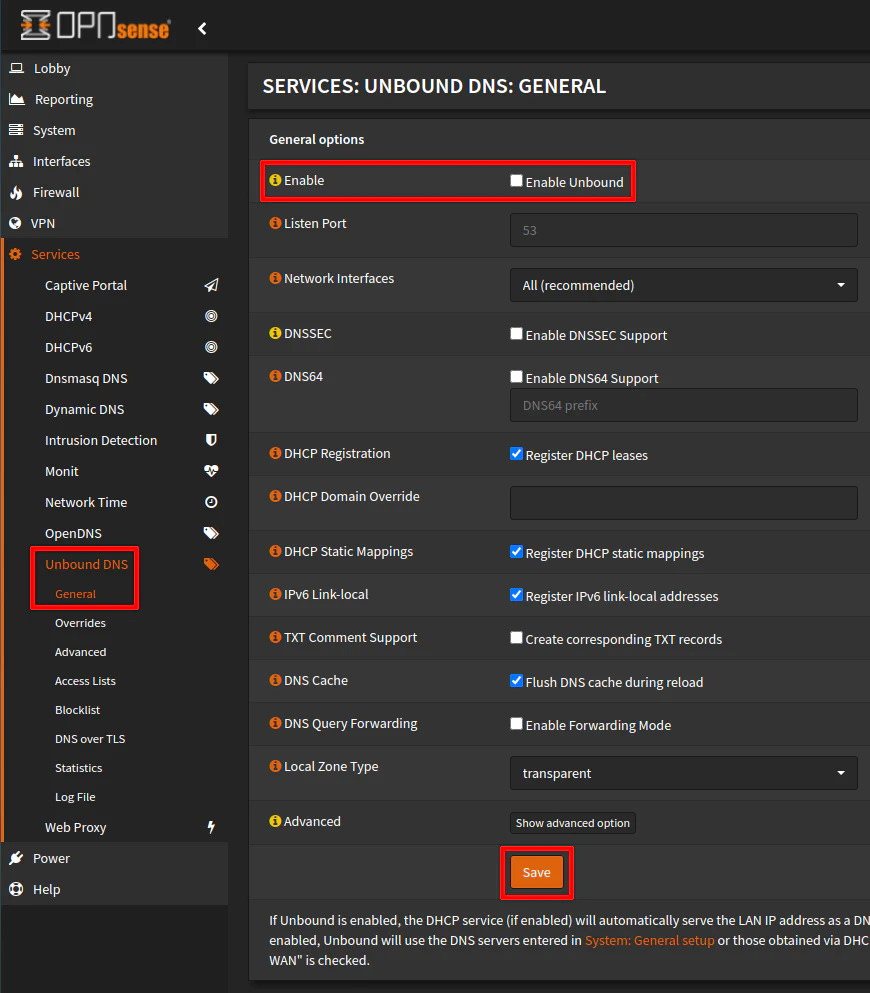870x993 pixels.
Task: Expand the Help menu
Action: click(x=114, y=889)
